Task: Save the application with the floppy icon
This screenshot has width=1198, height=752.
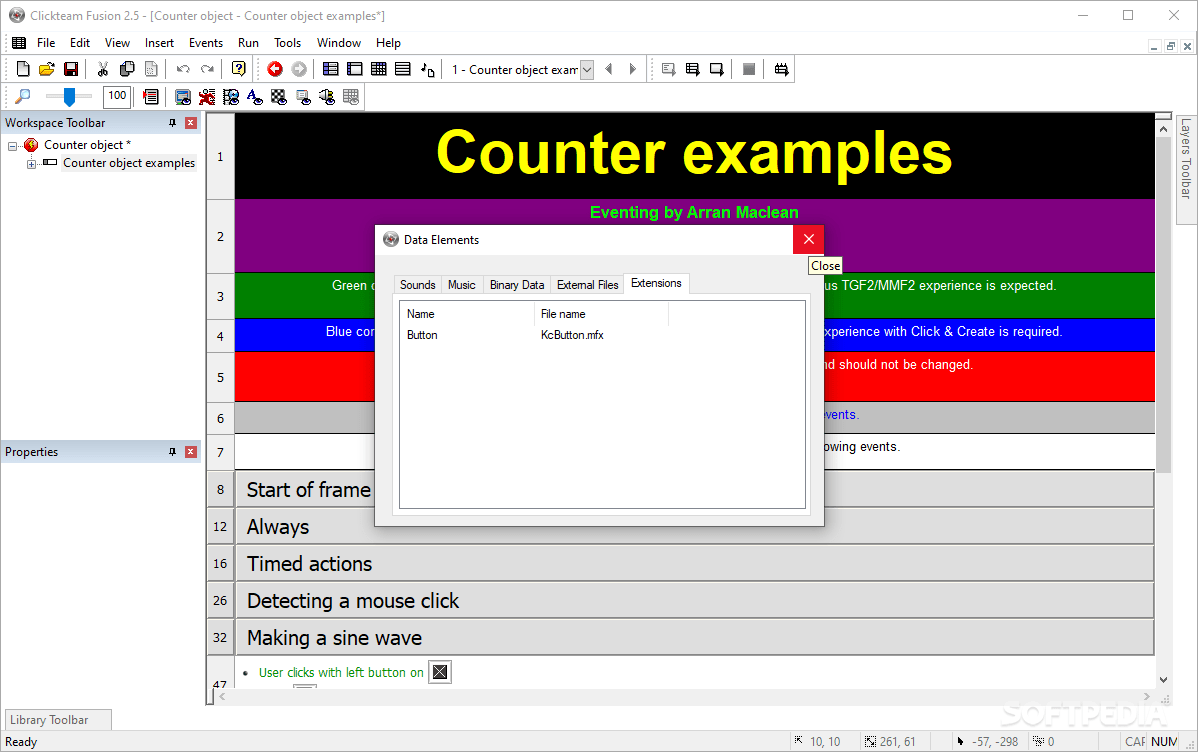Action: (x=71, y=70)
